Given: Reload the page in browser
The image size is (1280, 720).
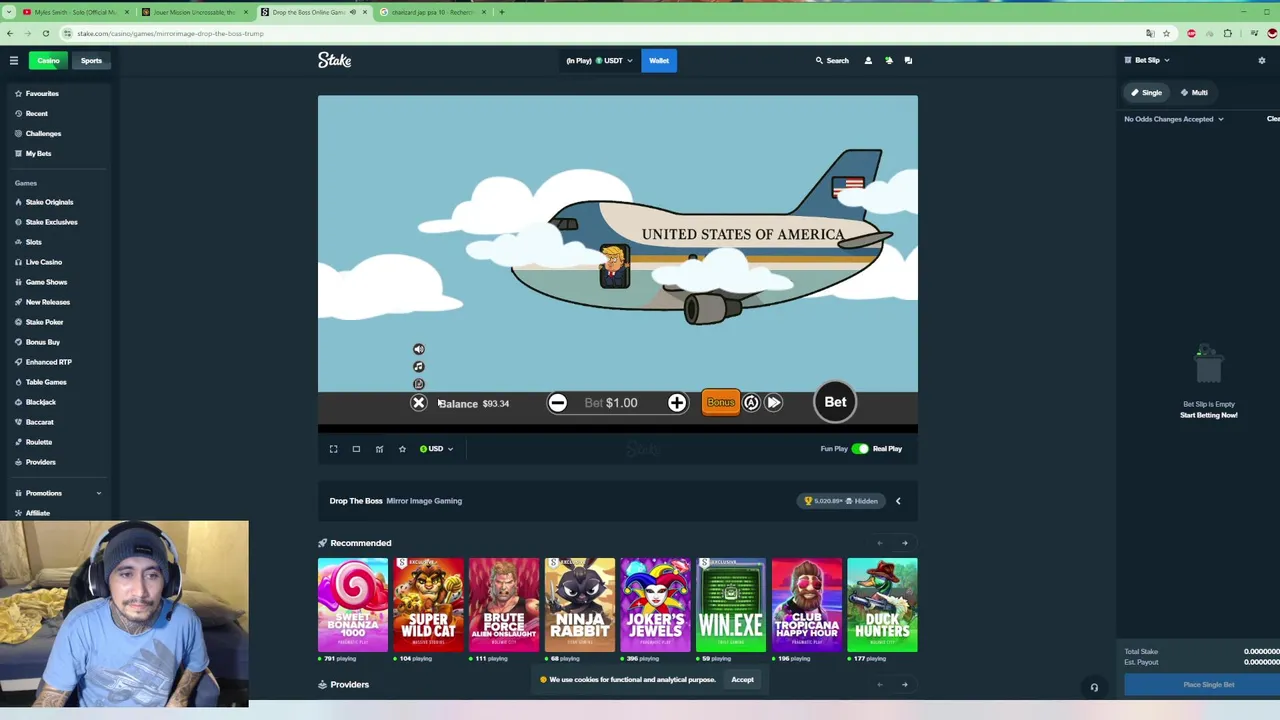Looking at the screenshot, I should tap(45, 33).
